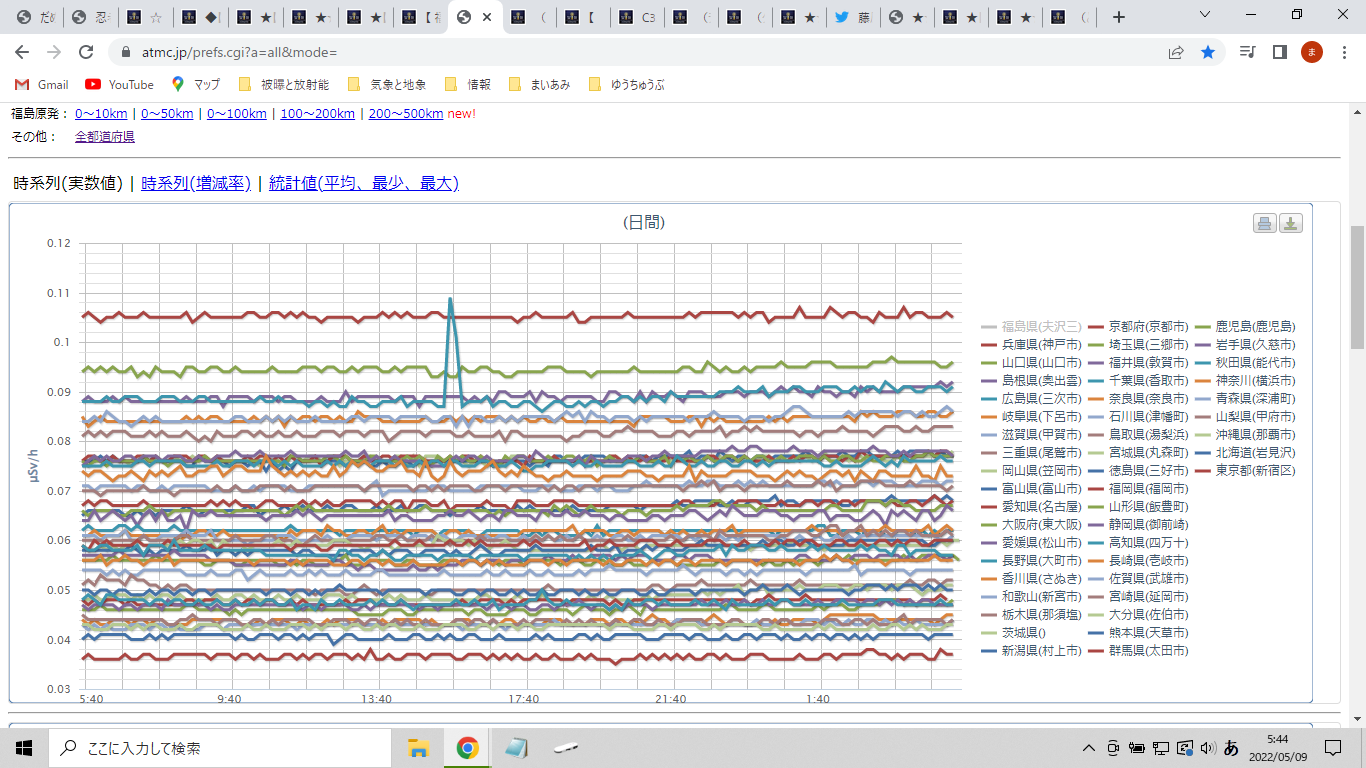Image resolution: width=1366 pixels, height=768 pixels.
Task: Toggle 北海道(岩見沢) legend entry
Action: point(1246,452)
